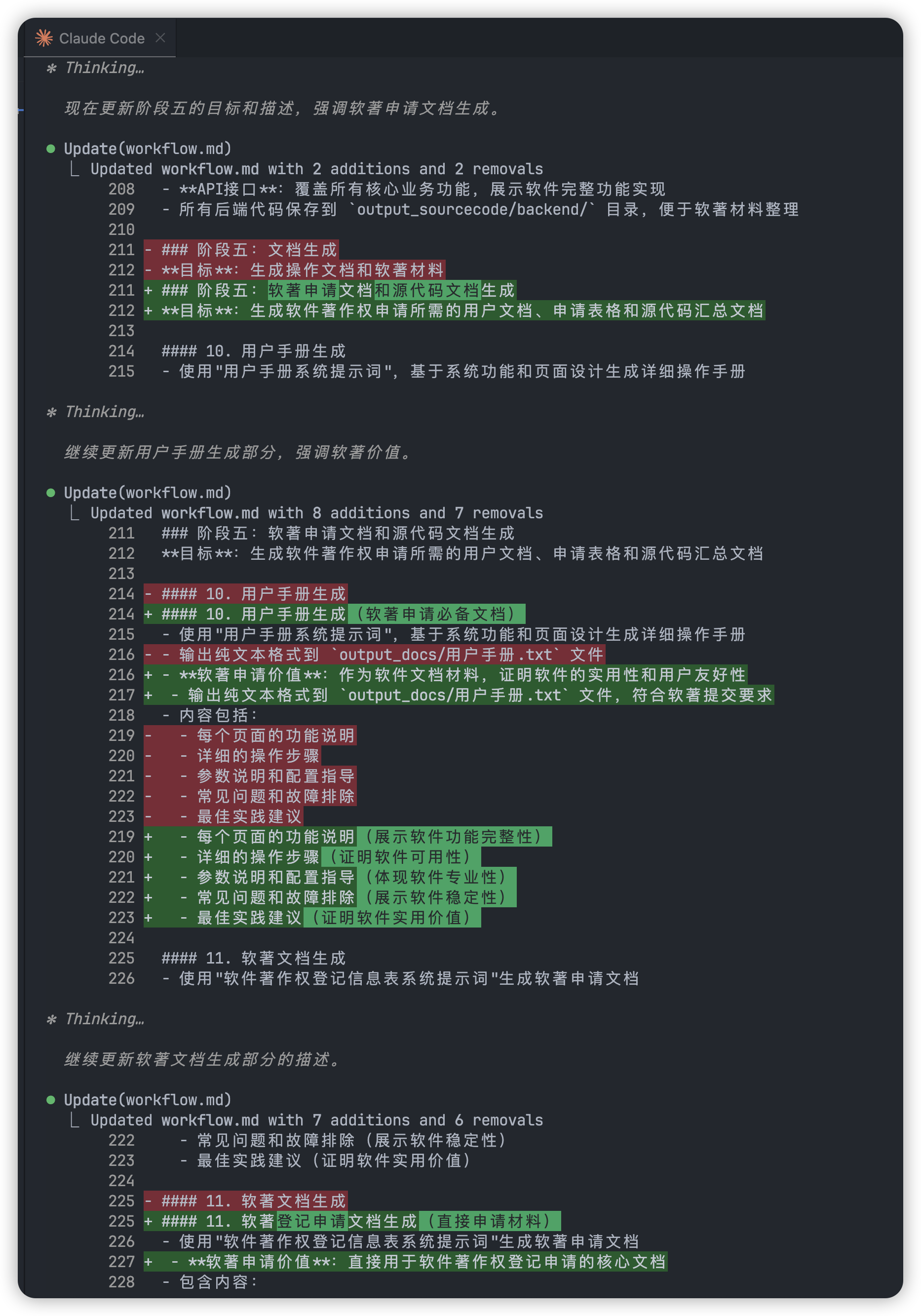Expand "Updated workflow.md with 2 additions and 2 removals"

click(316, 169)
